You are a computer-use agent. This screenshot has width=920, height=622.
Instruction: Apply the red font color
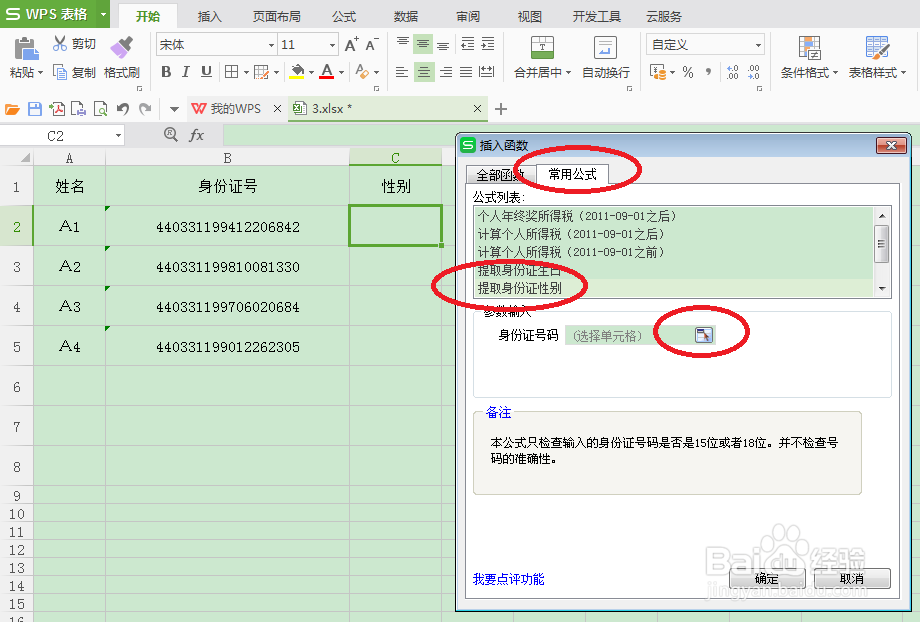pyautogui.click(x=327, y=72)
